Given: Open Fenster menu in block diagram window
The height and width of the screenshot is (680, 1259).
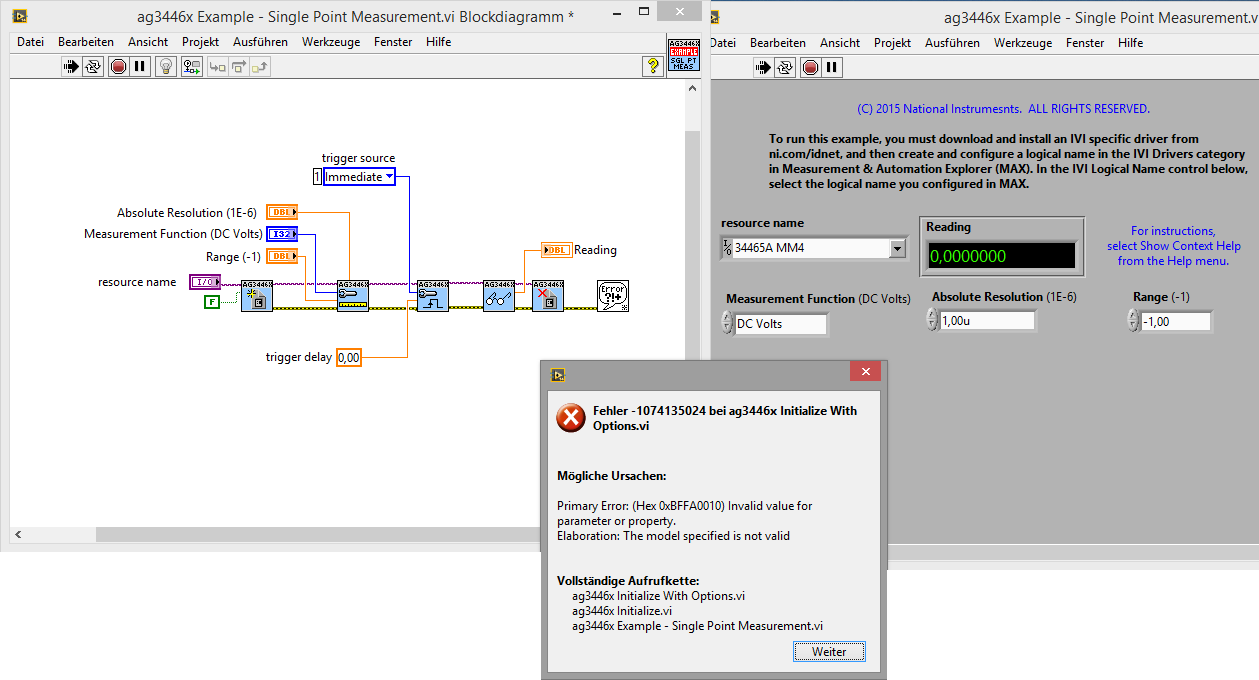Looking at the screenshot, I should click(x=393, y=42).
